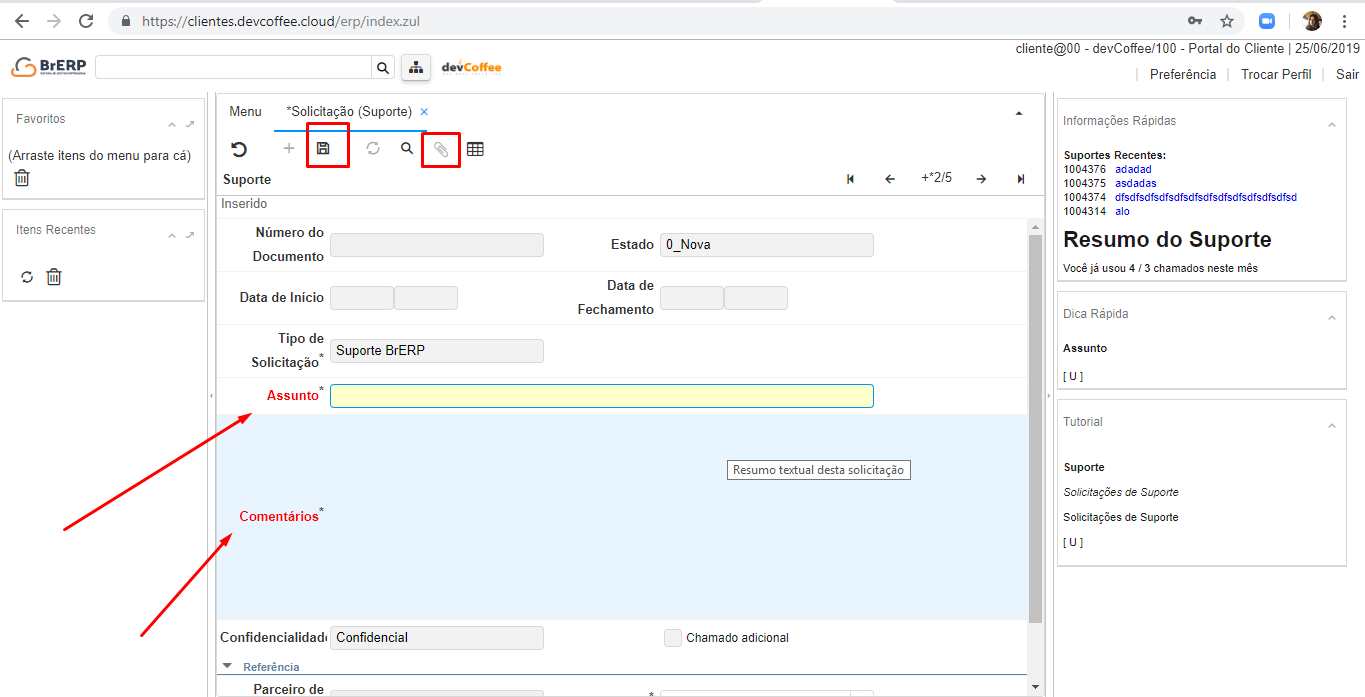Go to the first record arrow

(850, 179)
